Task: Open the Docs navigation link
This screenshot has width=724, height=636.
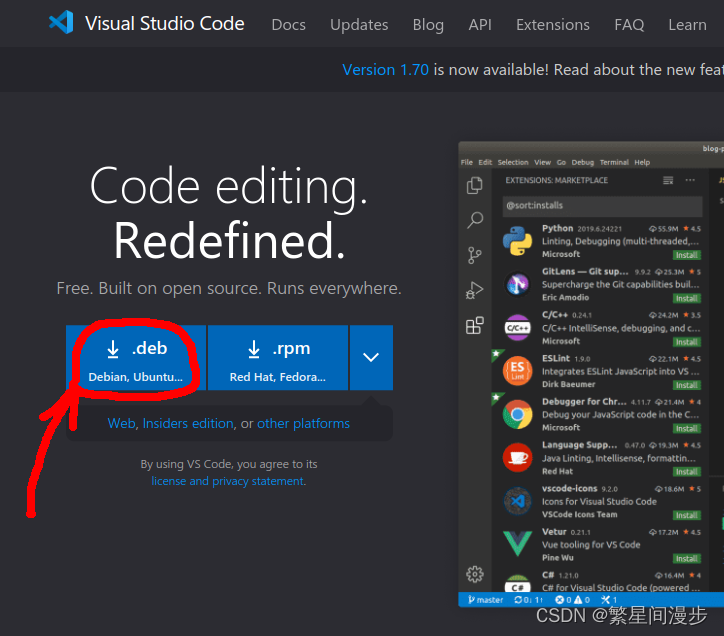Action: (x=289, y=24)
